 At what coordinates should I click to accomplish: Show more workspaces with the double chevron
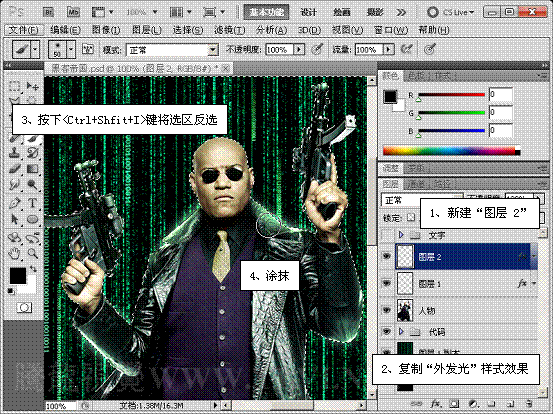[401, 13]
